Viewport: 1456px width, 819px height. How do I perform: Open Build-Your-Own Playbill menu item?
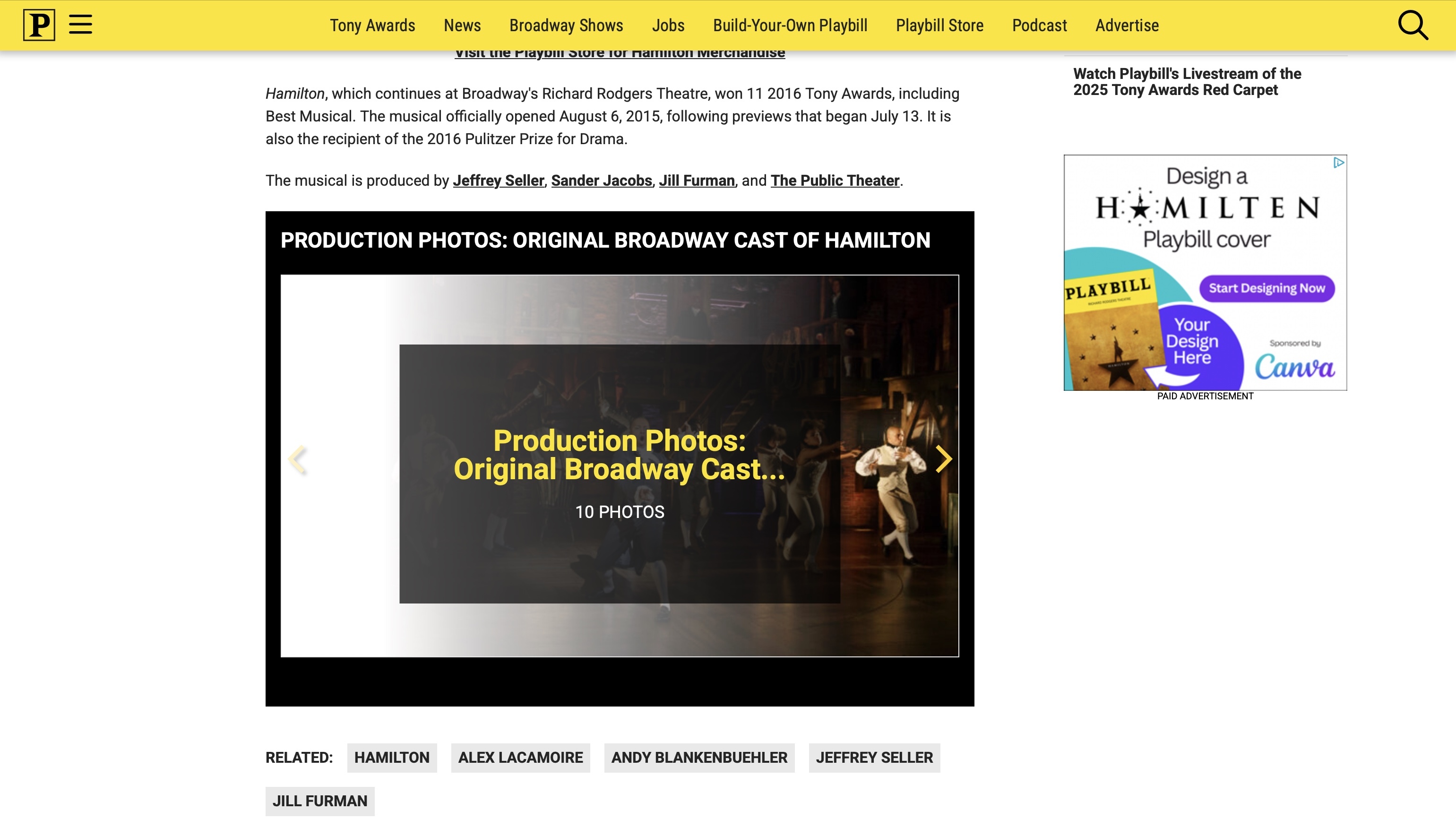coord(790,26)
